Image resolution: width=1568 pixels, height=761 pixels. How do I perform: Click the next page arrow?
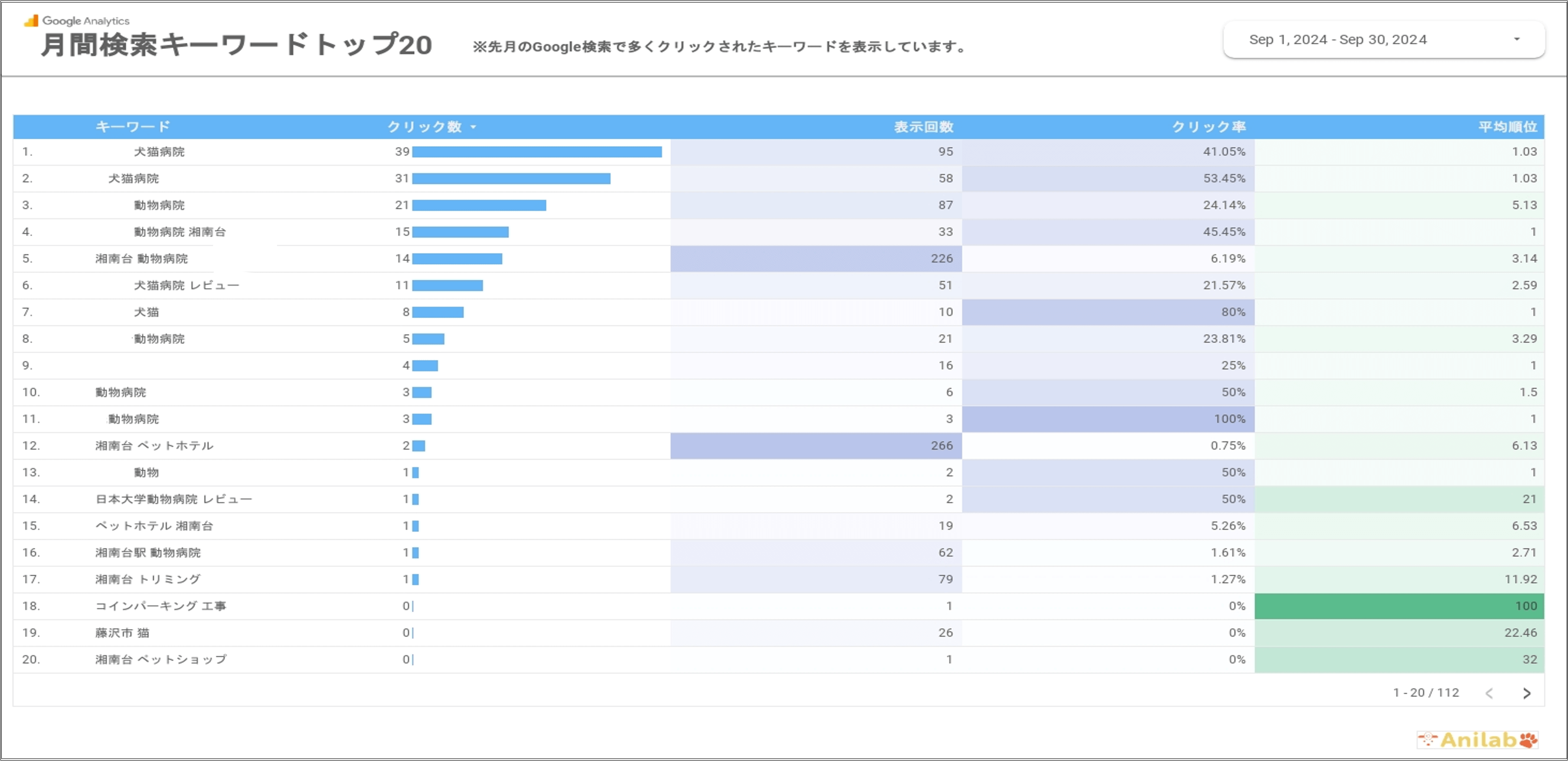tap(1527, 693)
